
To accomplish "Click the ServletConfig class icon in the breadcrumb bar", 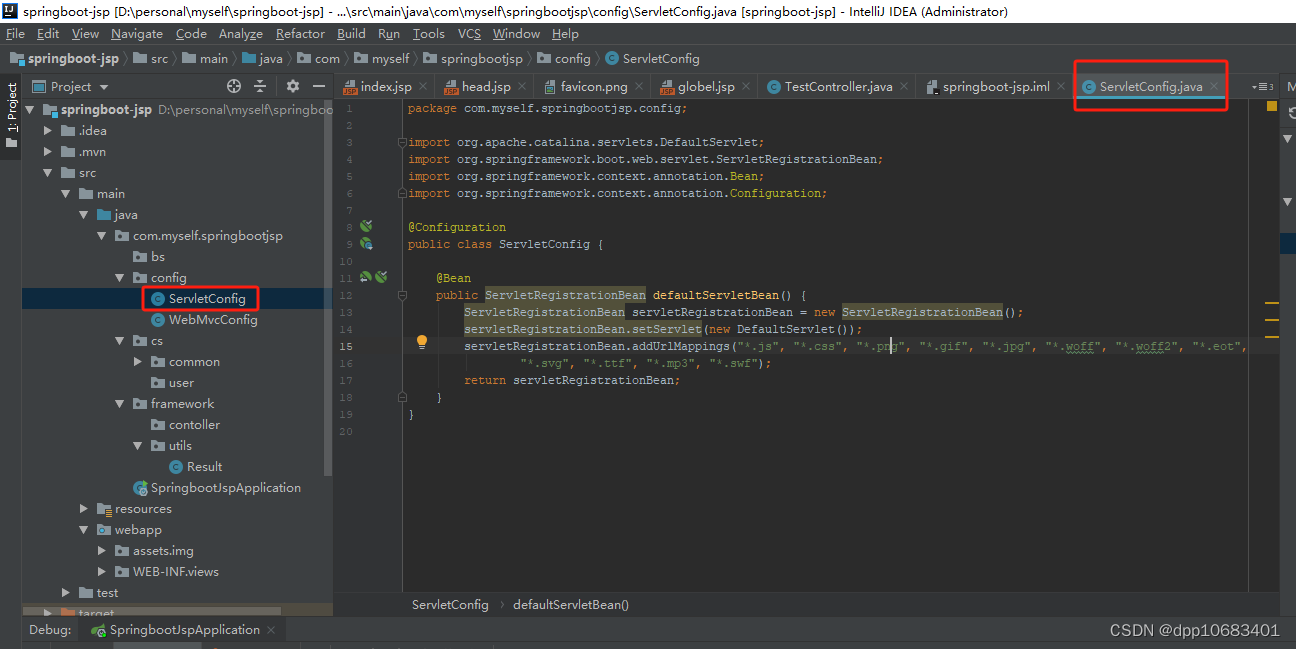I will pyautogui.click(x=612, y=59).
